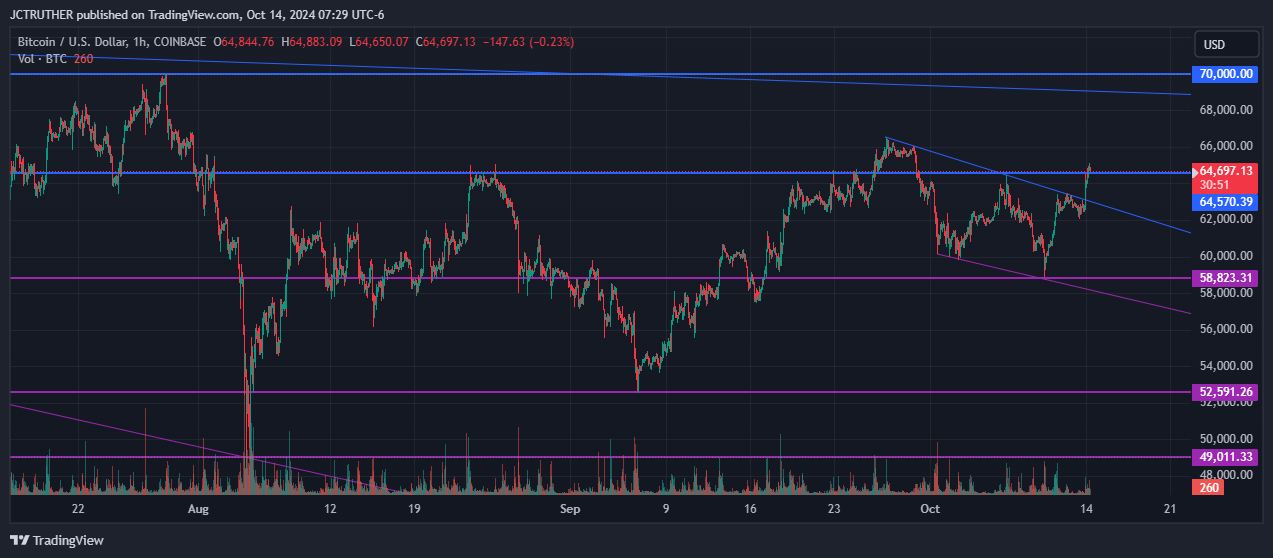Image resolution: width=1273 pixels, height=558 pixels.
Task: Click the high value H64,883.09
Action: [312, 41]
